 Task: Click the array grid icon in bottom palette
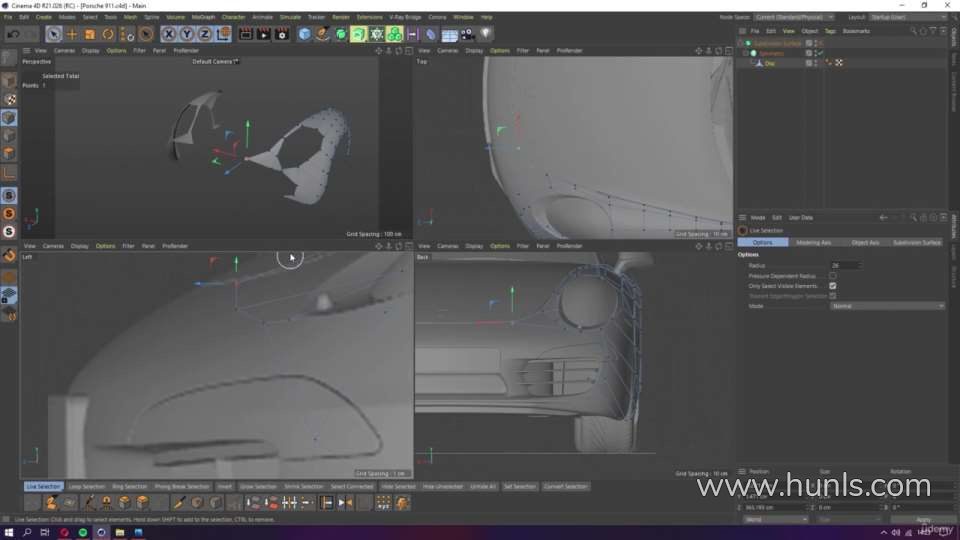[383, 503]
